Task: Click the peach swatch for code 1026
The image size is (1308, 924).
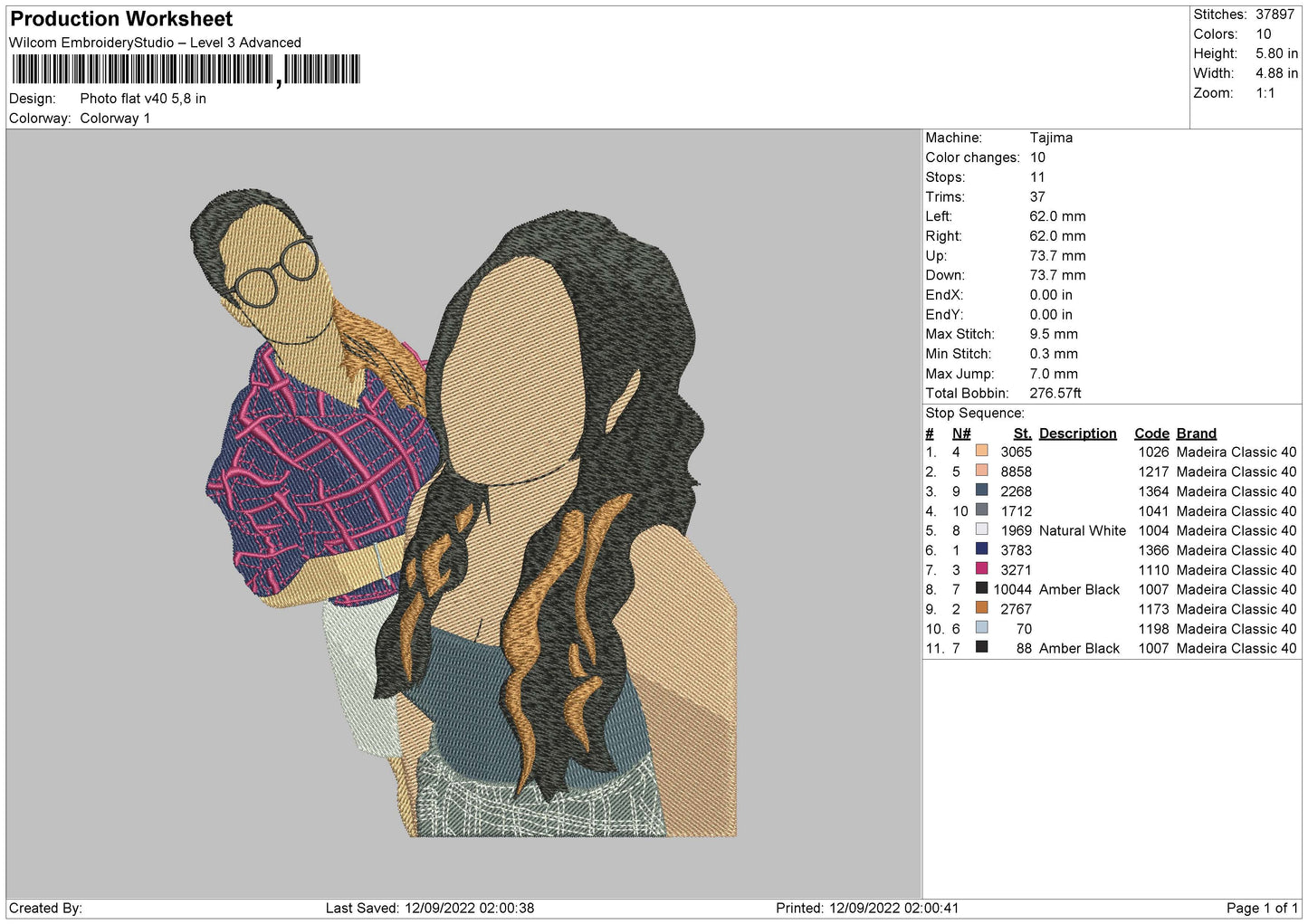Action: 981,451
